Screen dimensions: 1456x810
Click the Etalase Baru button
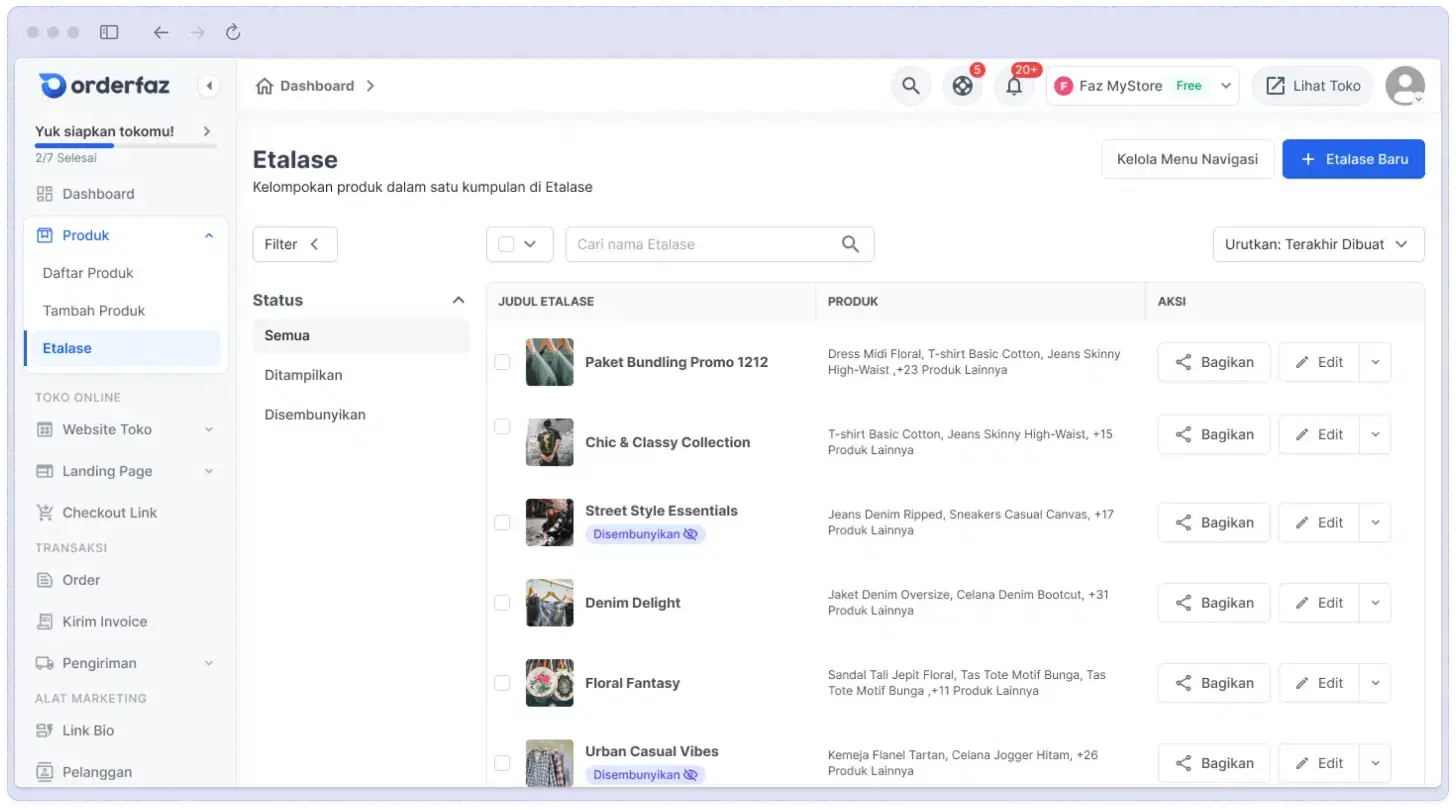click(x=1353, y=159)
